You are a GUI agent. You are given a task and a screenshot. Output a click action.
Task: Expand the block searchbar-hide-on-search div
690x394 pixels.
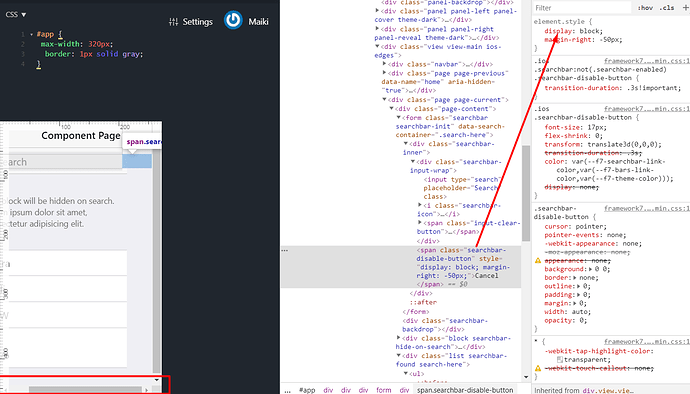click(398, 338)
